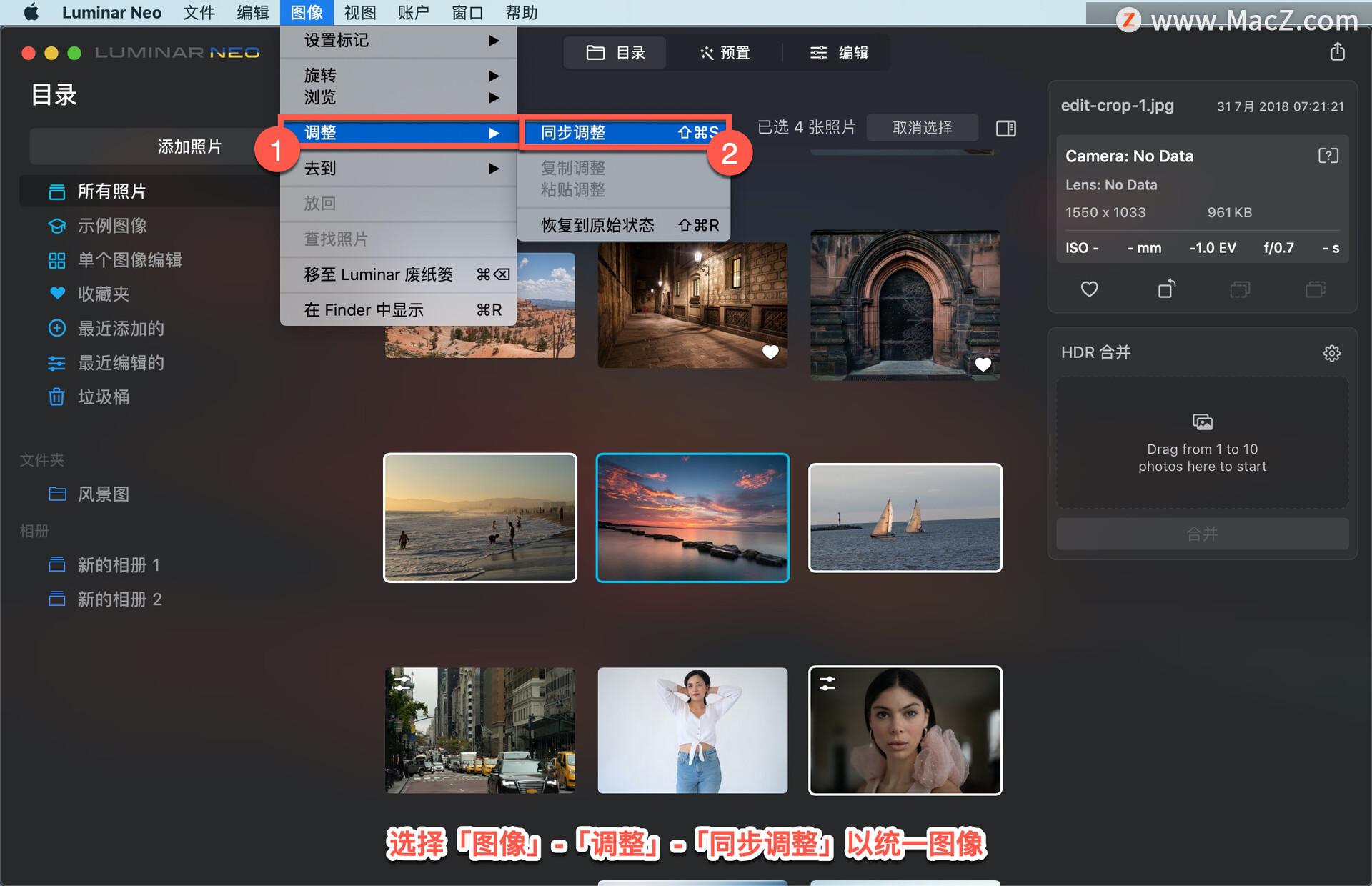The width and height of the screenshot is (1372, 886).
Task: Open the Luminar Neo app menu
Action: (x=111, y=12)
